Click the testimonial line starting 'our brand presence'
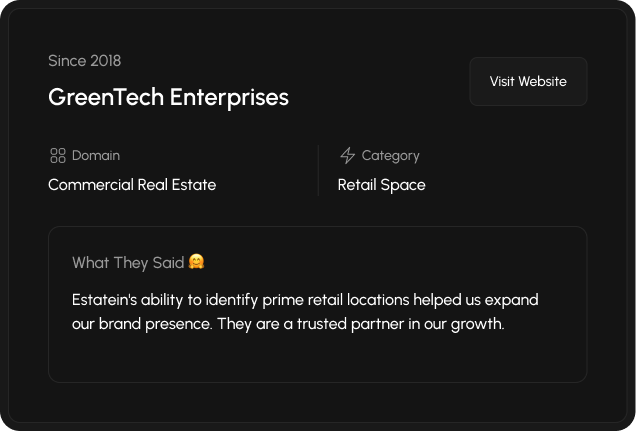Screen dimensions: 636x431 coord(288,324)
